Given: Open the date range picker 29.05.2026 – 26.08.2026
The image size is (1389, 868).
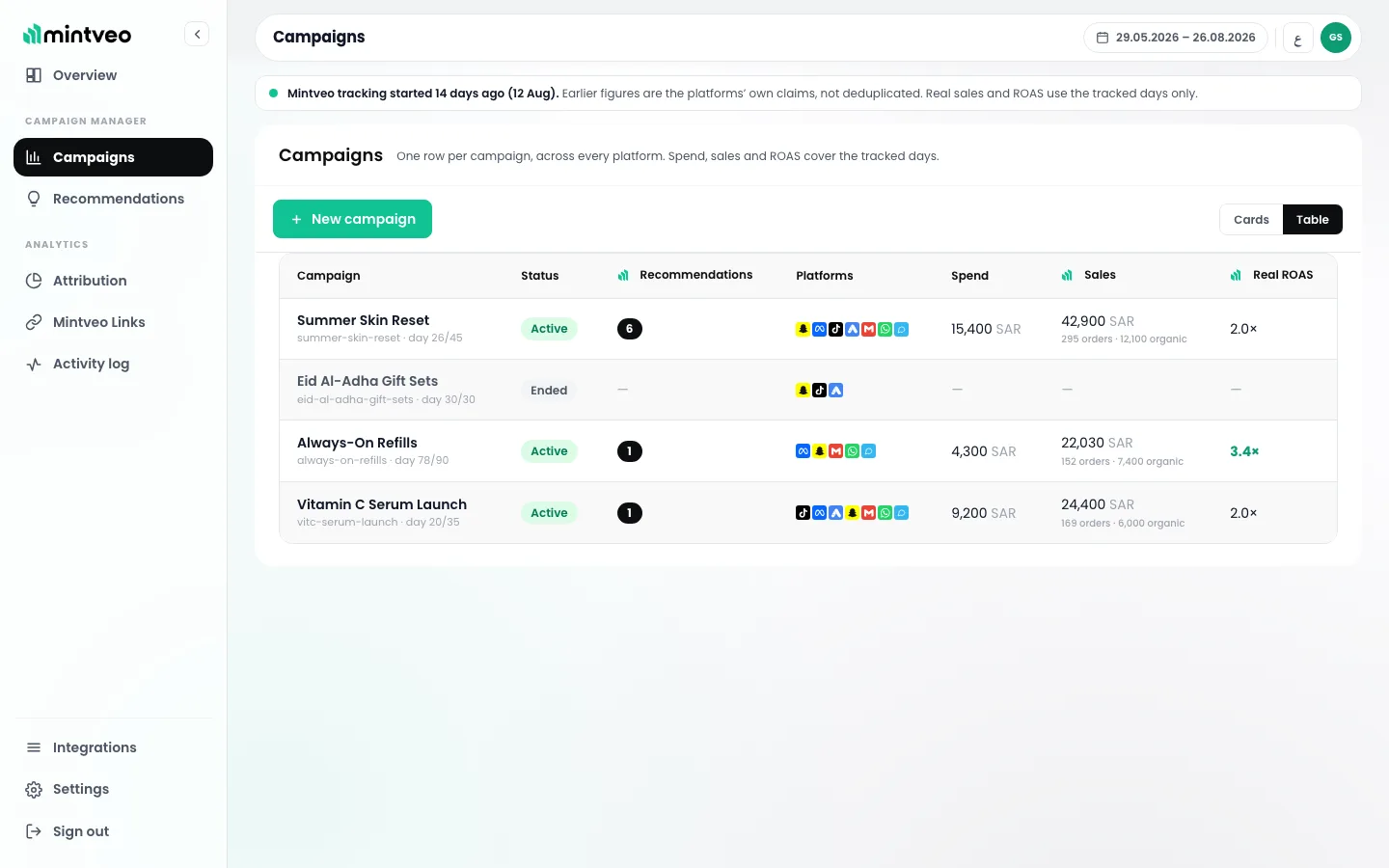Looking at the screenshot, I should pos(1176,38).
